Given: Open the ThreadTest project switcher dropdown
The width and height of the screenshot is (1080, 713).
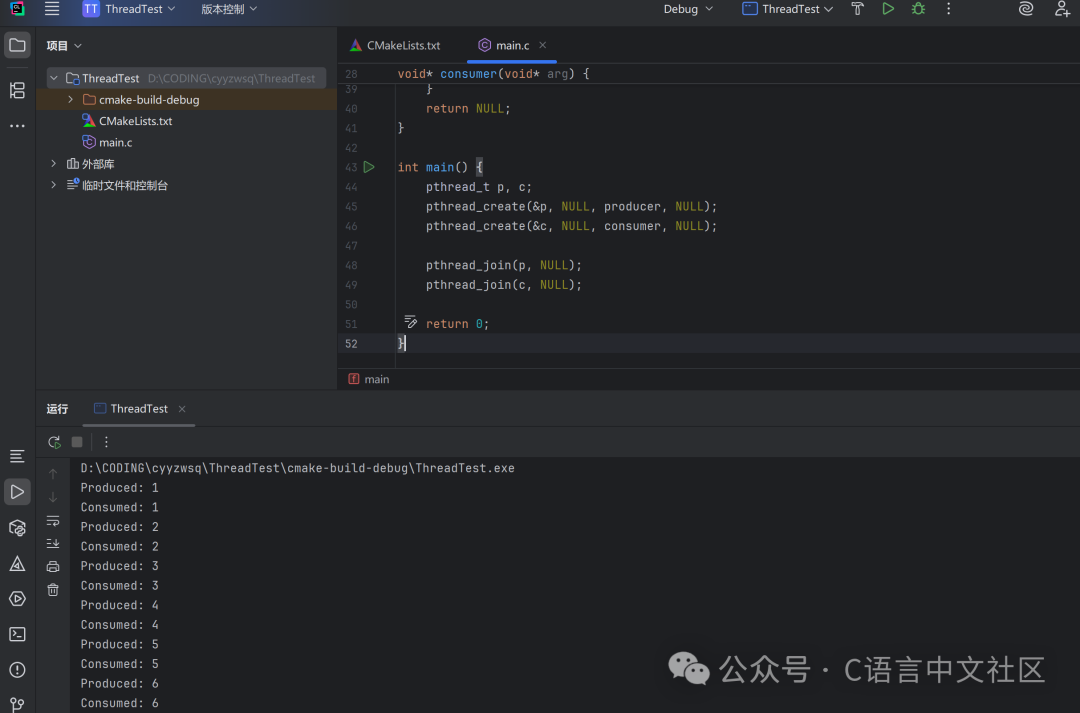Looking at the screenshot, I should [x=129, y=9].
